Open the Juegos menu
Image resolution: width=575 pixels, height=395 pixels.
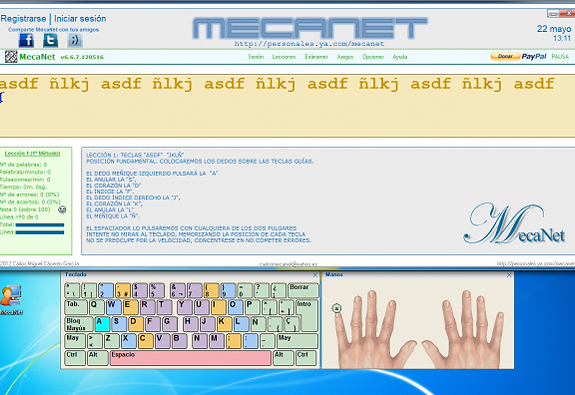[345, 57]
